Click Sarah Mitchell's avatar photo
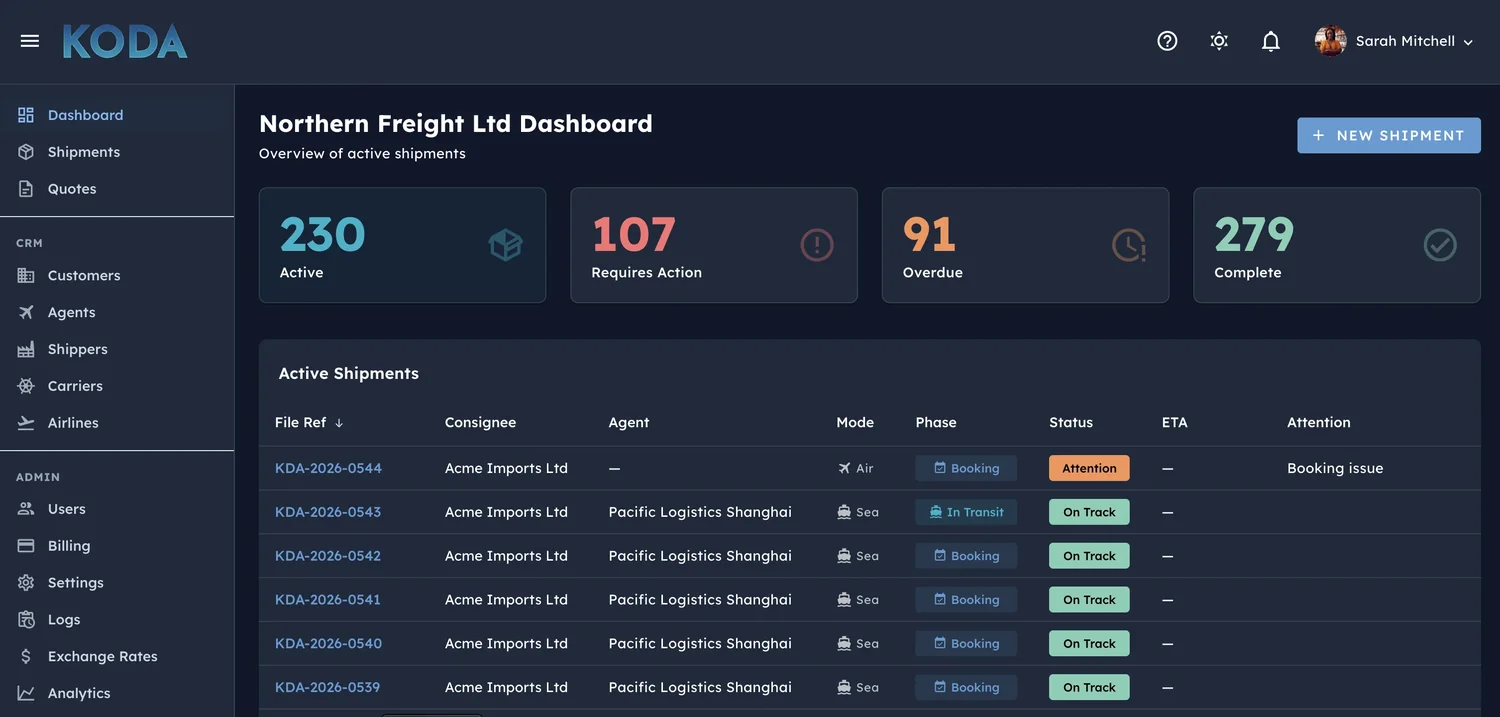Screen dimensions: 1500x717 click(1330, 41)
